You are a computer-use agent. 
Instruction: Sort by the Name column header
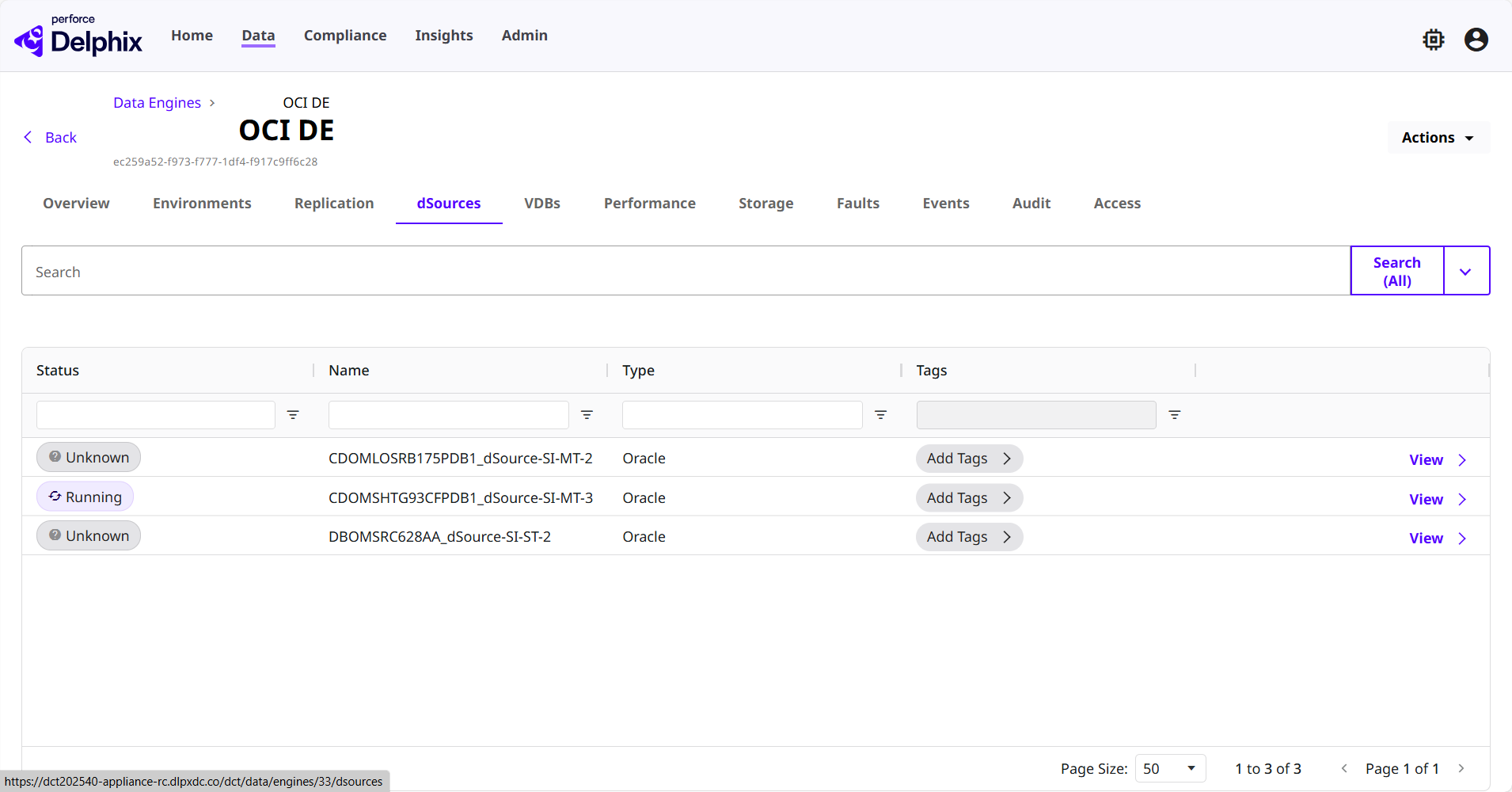click(349, 371)
